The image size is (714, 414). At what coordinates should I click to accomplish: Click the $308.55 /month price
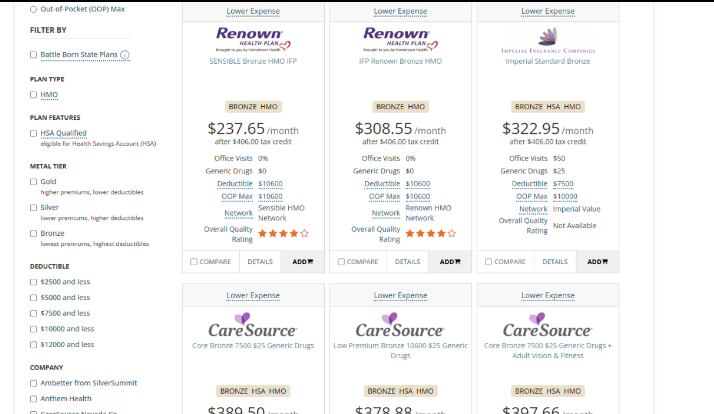tap(401, 129)
